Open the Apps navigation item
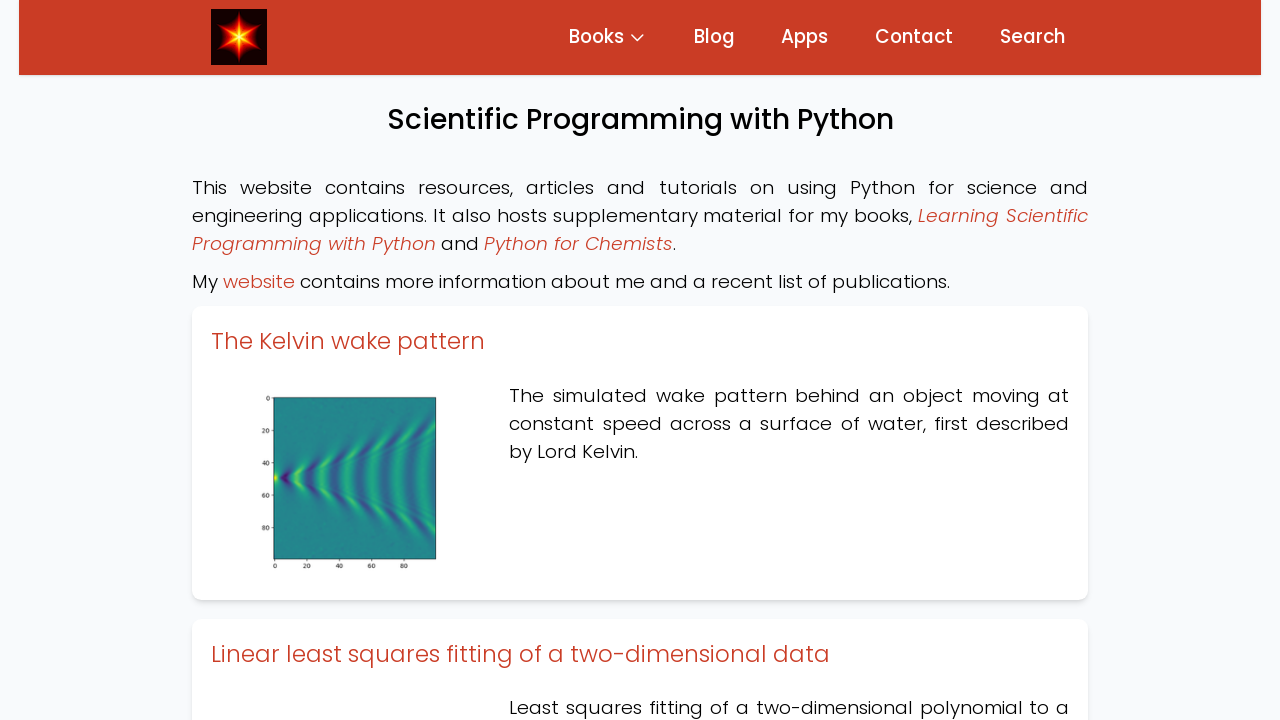The image size is (1280, 720). (804, 37)
